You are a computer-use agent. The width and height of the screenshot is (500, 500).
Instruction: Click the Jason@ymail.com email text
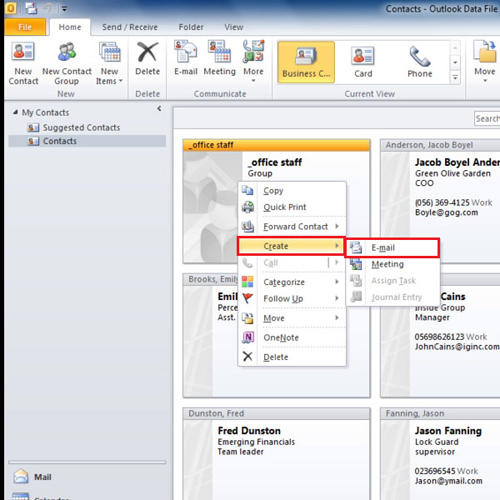(x=448, y=481)
